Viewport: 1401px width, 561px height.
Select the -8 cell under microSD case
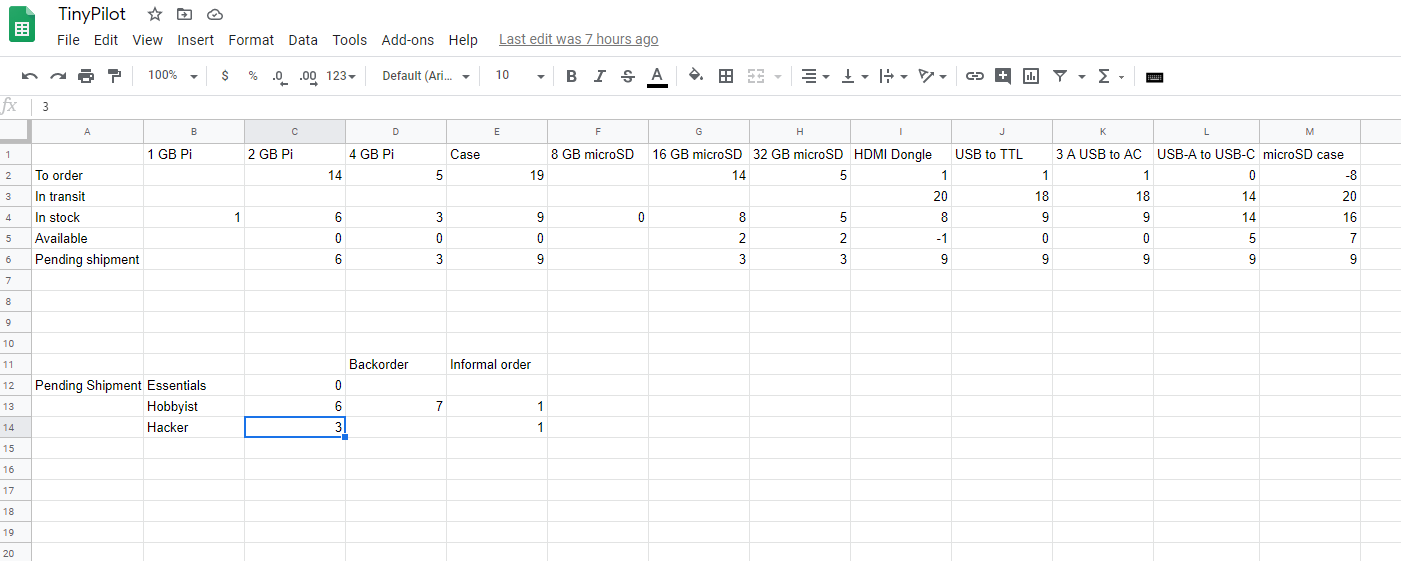pyautogui.click(x=1310, y=175)
